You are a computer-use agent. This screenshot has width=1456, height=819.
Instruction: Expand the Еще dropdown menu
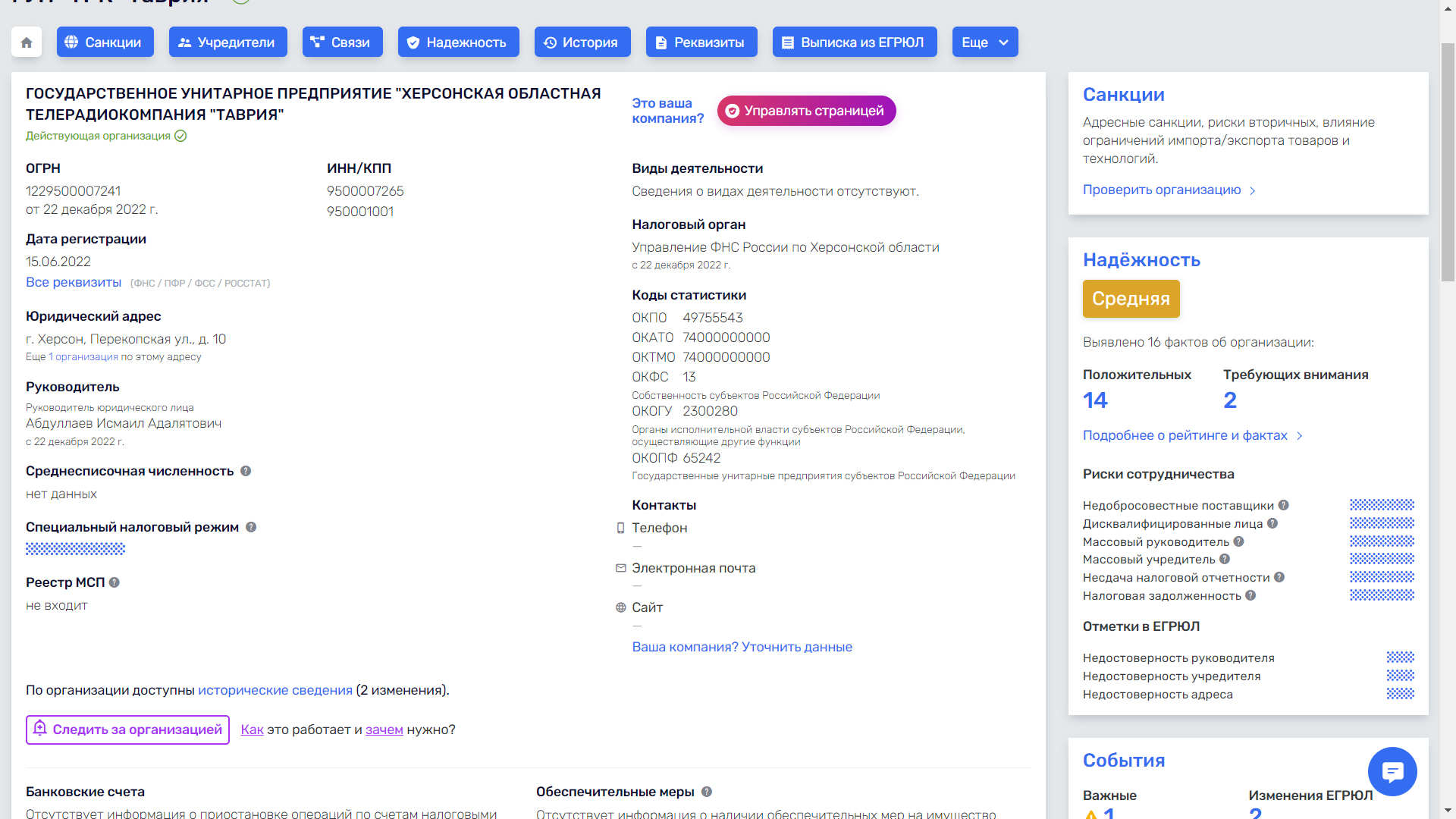point(984,42)
